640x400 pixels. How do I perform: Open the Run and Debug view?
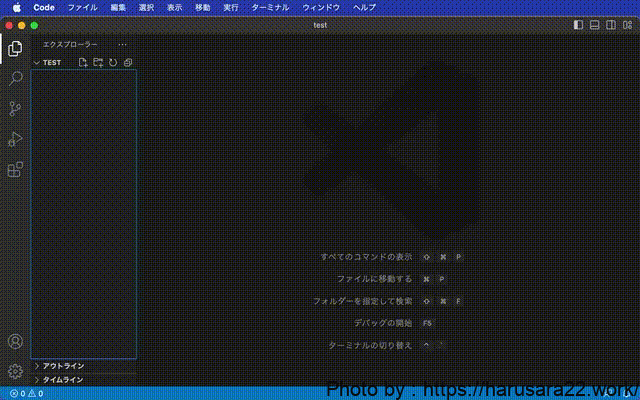(x=15, y=139)
